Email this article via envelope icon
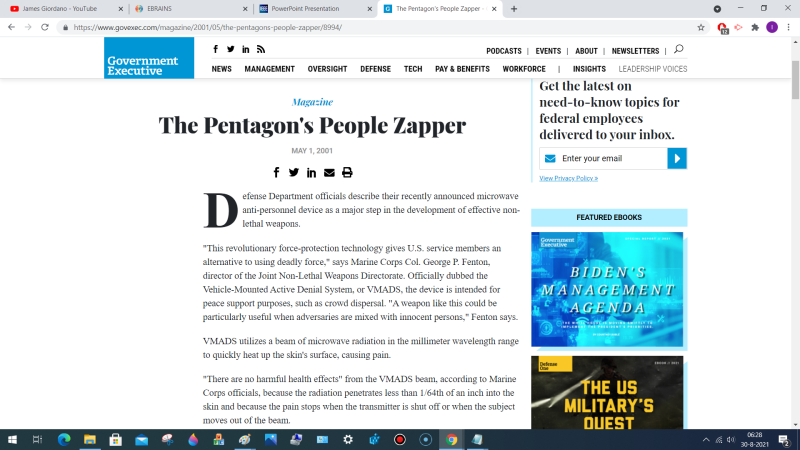The height and width of the screenshot is (450, 800). tap(329, 172)
